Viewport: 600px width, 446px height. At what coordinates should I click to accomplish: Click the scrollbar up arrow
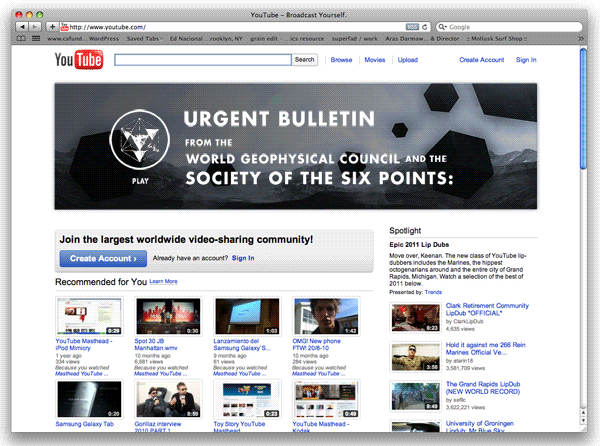583,412
